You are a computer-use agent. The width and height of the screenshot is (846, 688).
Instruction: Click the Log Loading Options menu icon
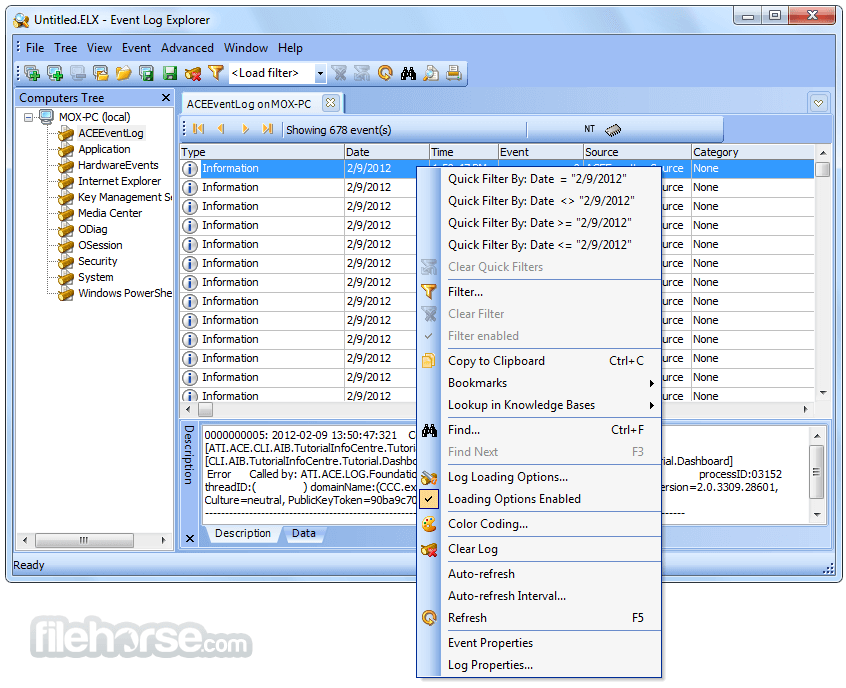tap(428, 477)
